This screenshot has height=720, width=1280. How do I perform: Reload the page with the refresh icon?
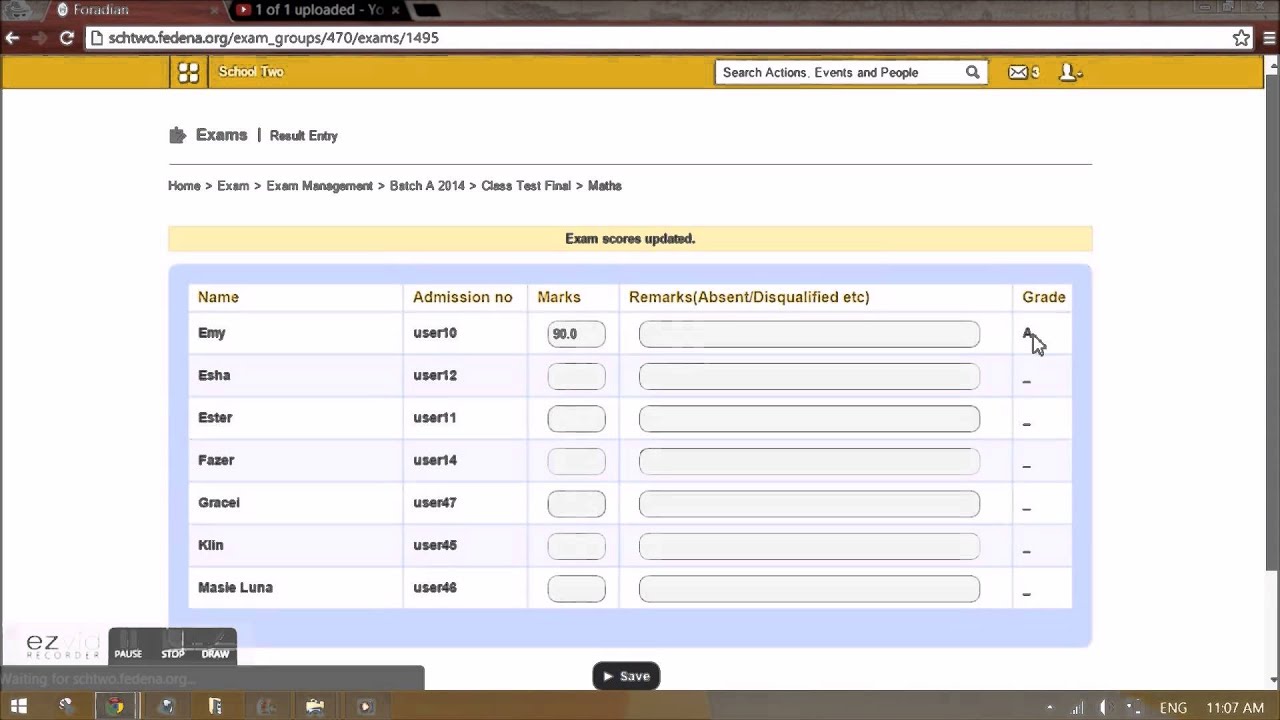click(66, 38)
